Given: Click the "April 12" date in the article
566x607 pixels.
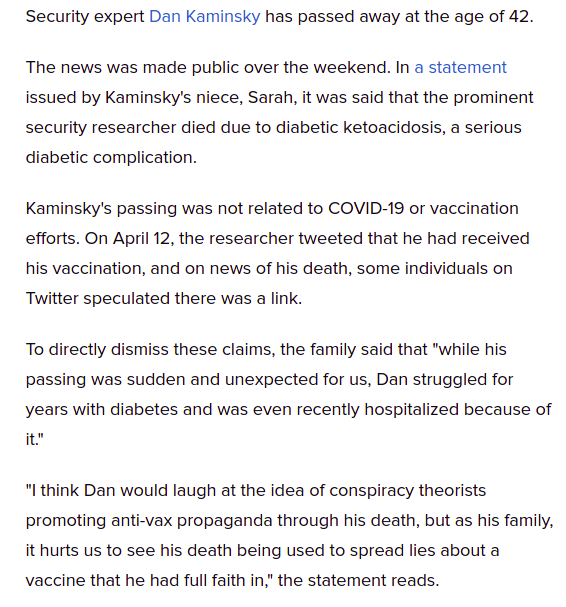Looking at the screenshot, I should point(143,238).
